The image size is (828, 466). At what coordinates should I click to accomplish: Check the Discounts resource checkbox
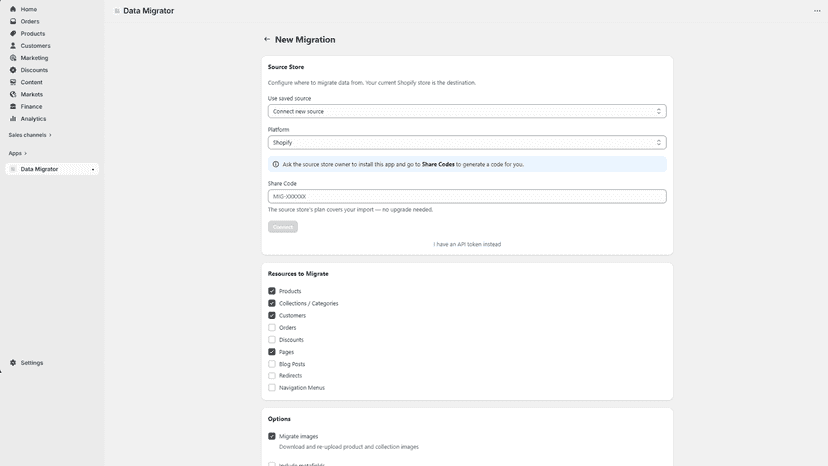click(x=272, y=340)
